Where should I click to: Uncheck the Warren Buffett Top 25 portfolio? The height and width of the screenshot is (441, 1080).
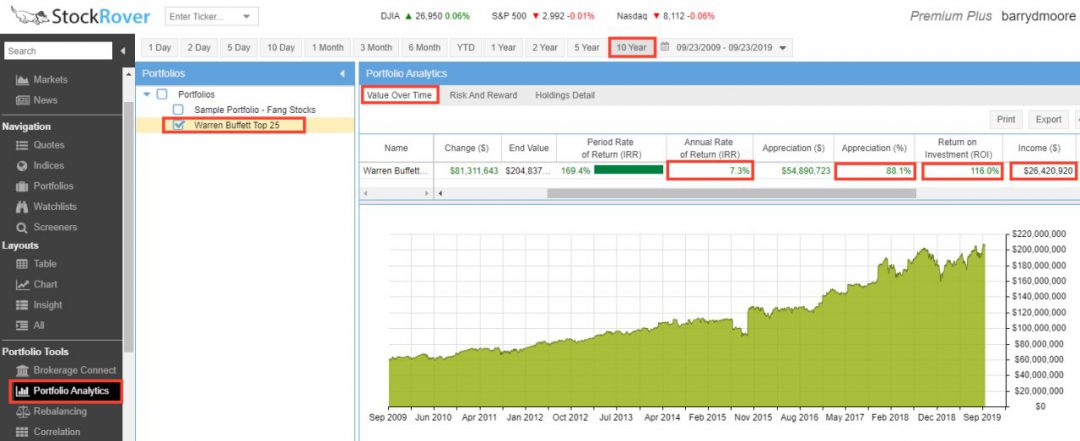(179, 125)
